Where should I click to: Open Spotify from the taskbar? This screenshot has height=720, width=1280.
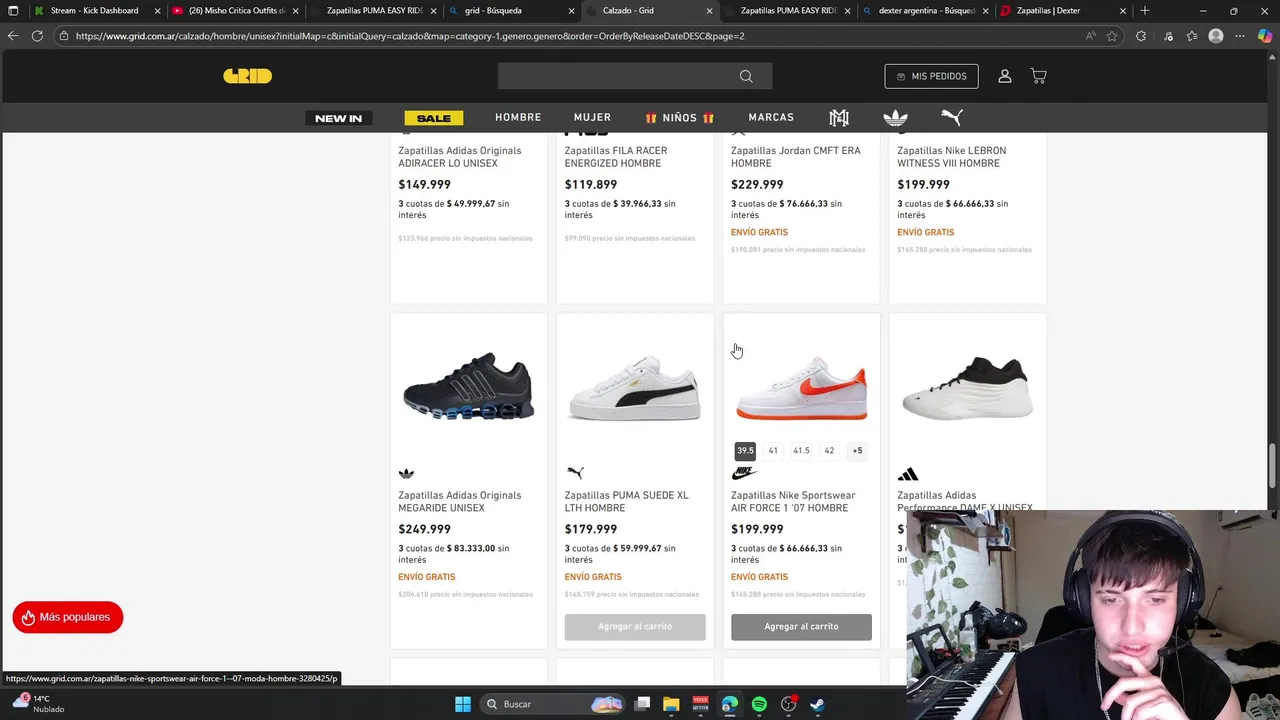pyautogui.click(x=759, y=704)
